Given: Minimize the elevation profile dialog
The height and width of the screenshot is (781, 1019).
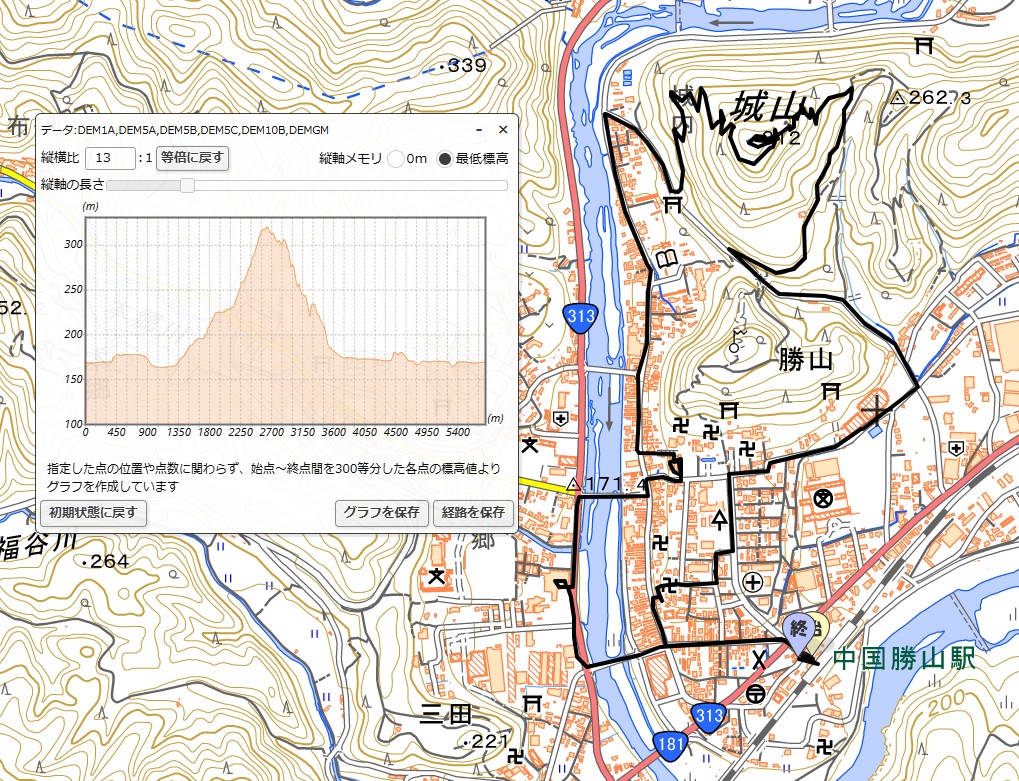Looking at the screenshot, I should tap(479, 130).
